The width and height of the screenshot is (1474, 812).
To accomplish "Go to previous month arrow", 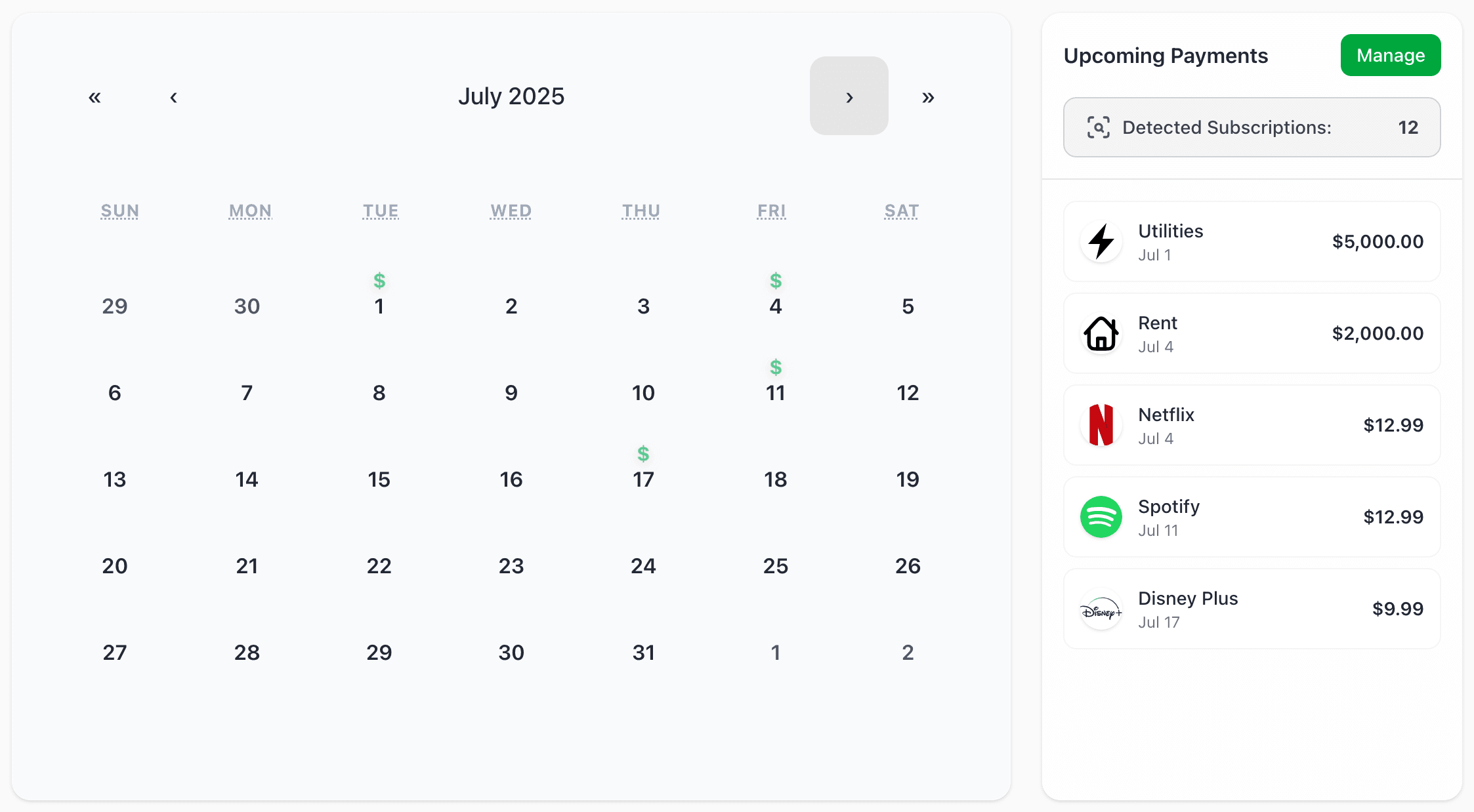I will click(x=173, y=97).
